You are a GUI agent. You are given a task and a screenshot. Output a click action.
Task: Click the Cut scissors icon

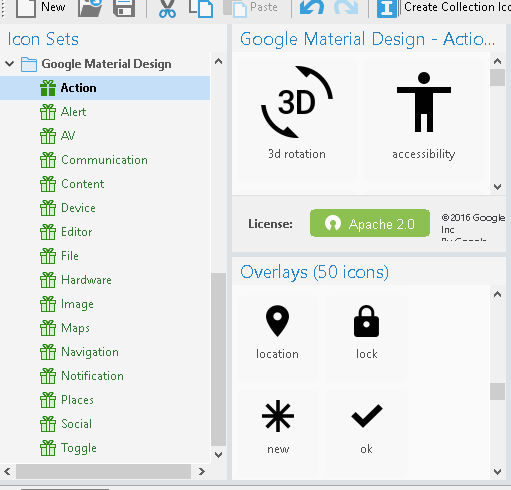click(x=167, y=8)
